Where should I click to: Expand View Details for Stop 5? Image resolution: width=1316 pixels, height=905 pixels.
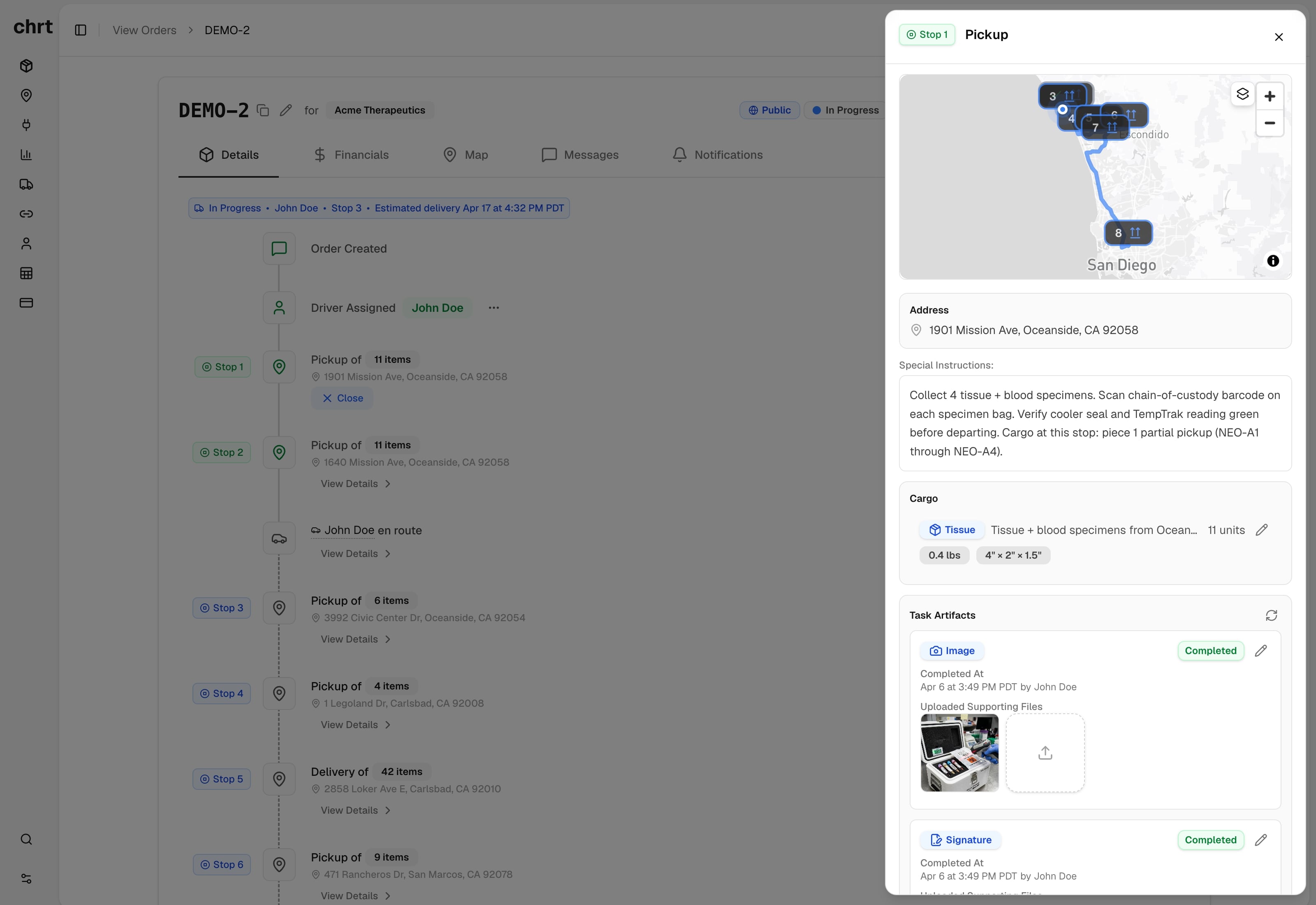point(355,810)
